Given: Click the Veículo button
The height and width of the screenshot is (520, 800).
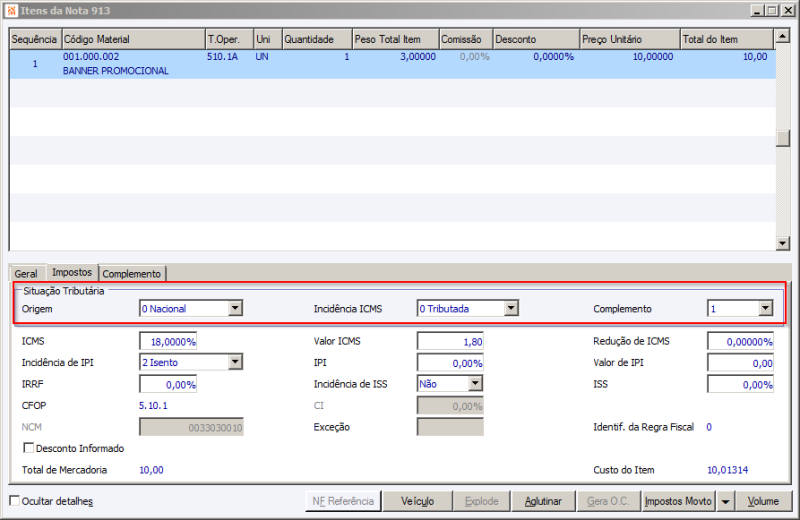Looking at the screenshot, I should [417, 501].
